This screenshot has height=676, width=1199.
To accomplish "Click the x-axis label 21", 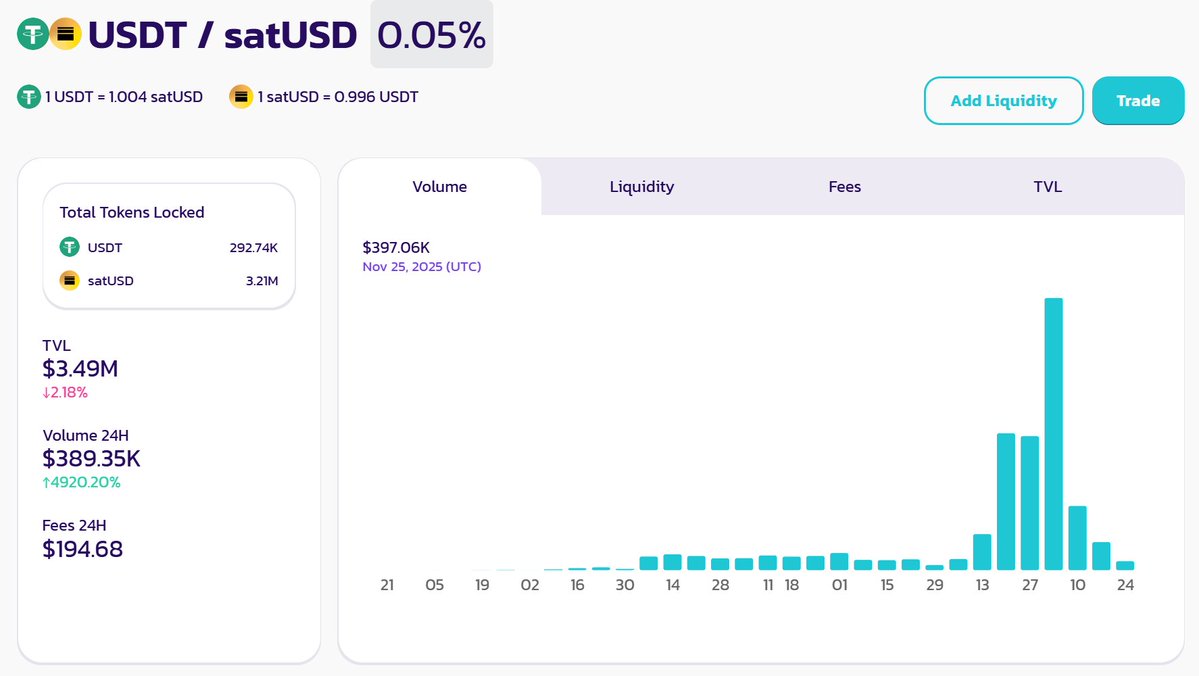I will tap(387, 585).
